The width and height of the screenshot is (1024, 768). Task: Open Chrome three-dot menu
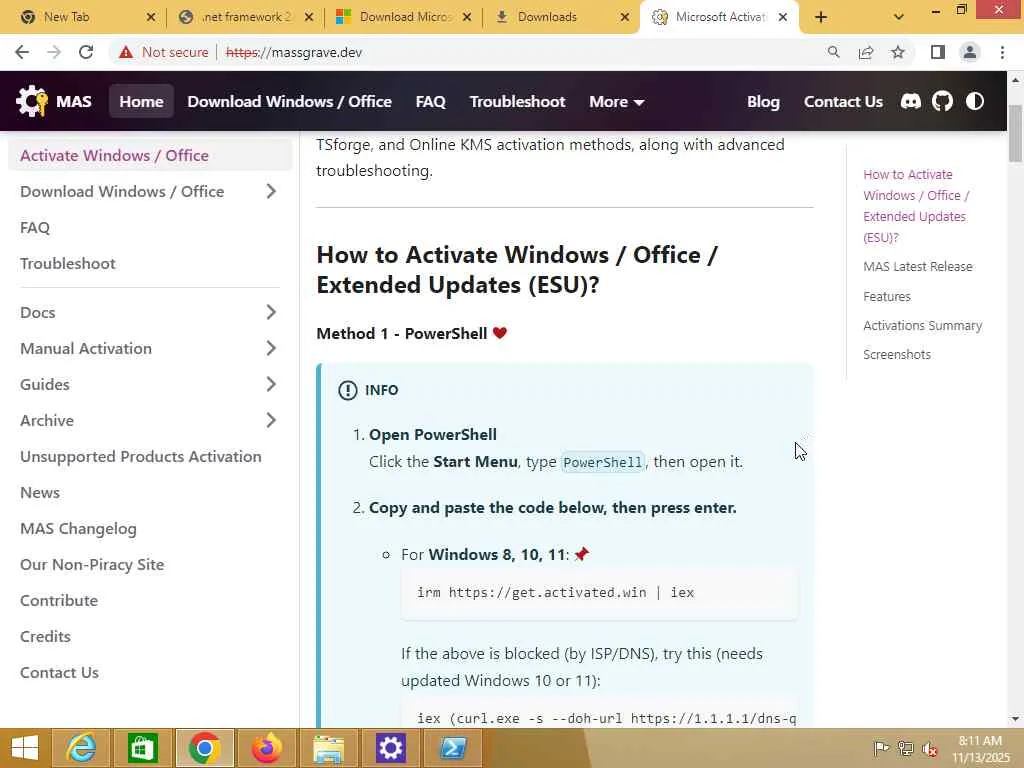pos(1002,52)
